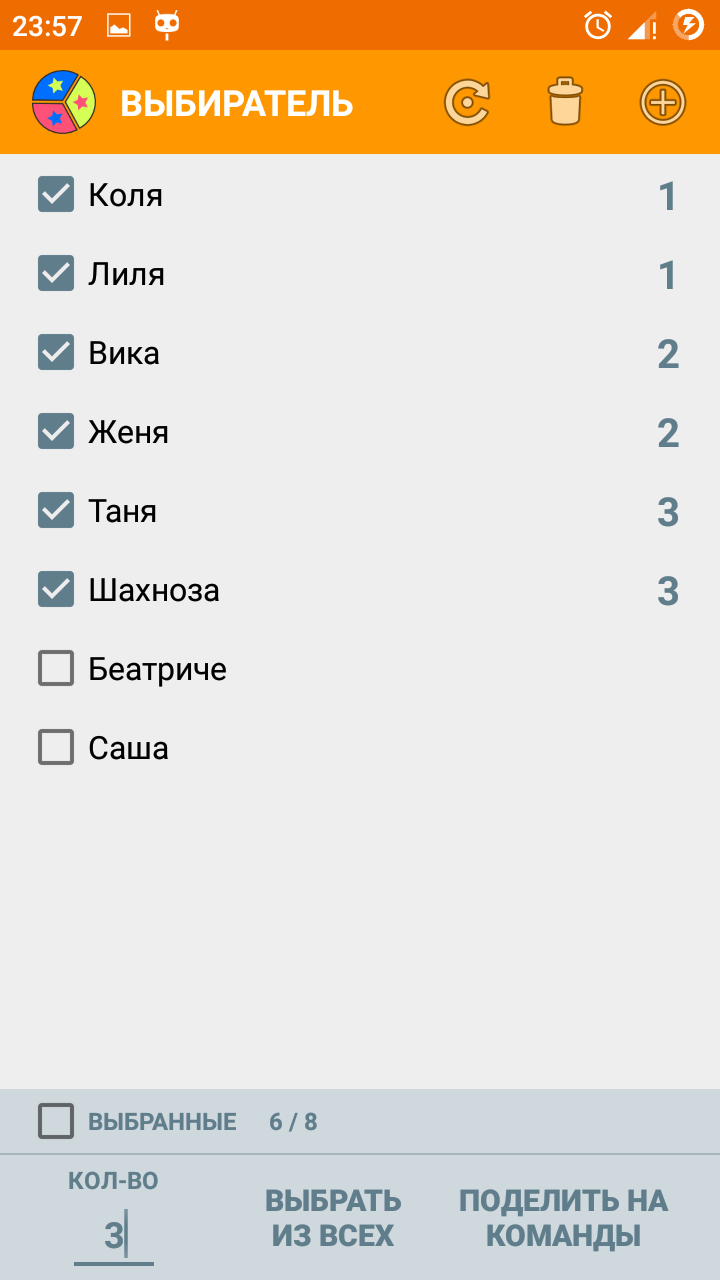Tap team number 2 beside Женя
This screenshot has height=1280, width=720.
pos(668,433)
